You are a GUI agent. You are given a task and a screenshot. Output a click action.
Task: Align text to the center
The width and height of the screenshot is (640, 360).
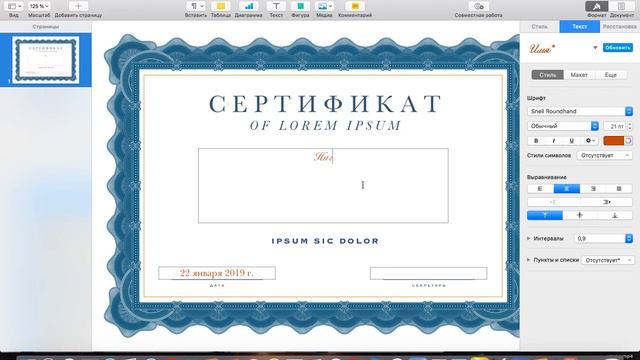click(567, 189)
